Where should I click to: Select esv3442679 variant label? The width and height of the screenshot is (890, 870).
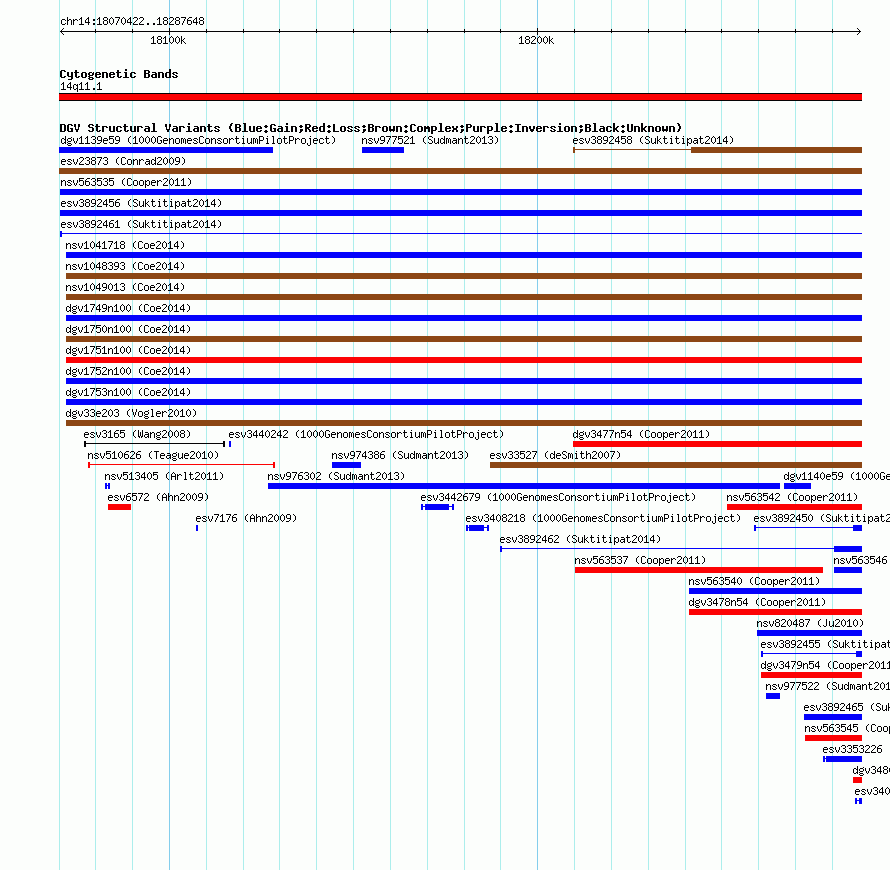coord(558,497)
